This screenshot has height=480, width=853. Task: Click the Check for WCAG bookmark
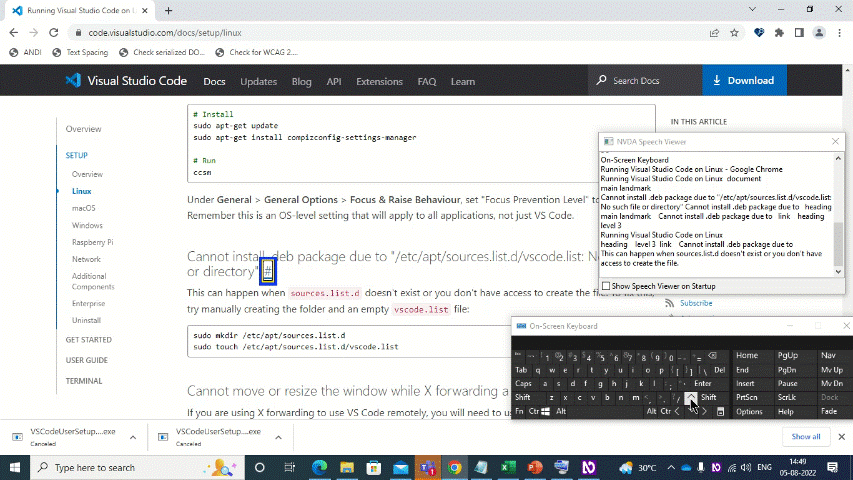(256, 52)
